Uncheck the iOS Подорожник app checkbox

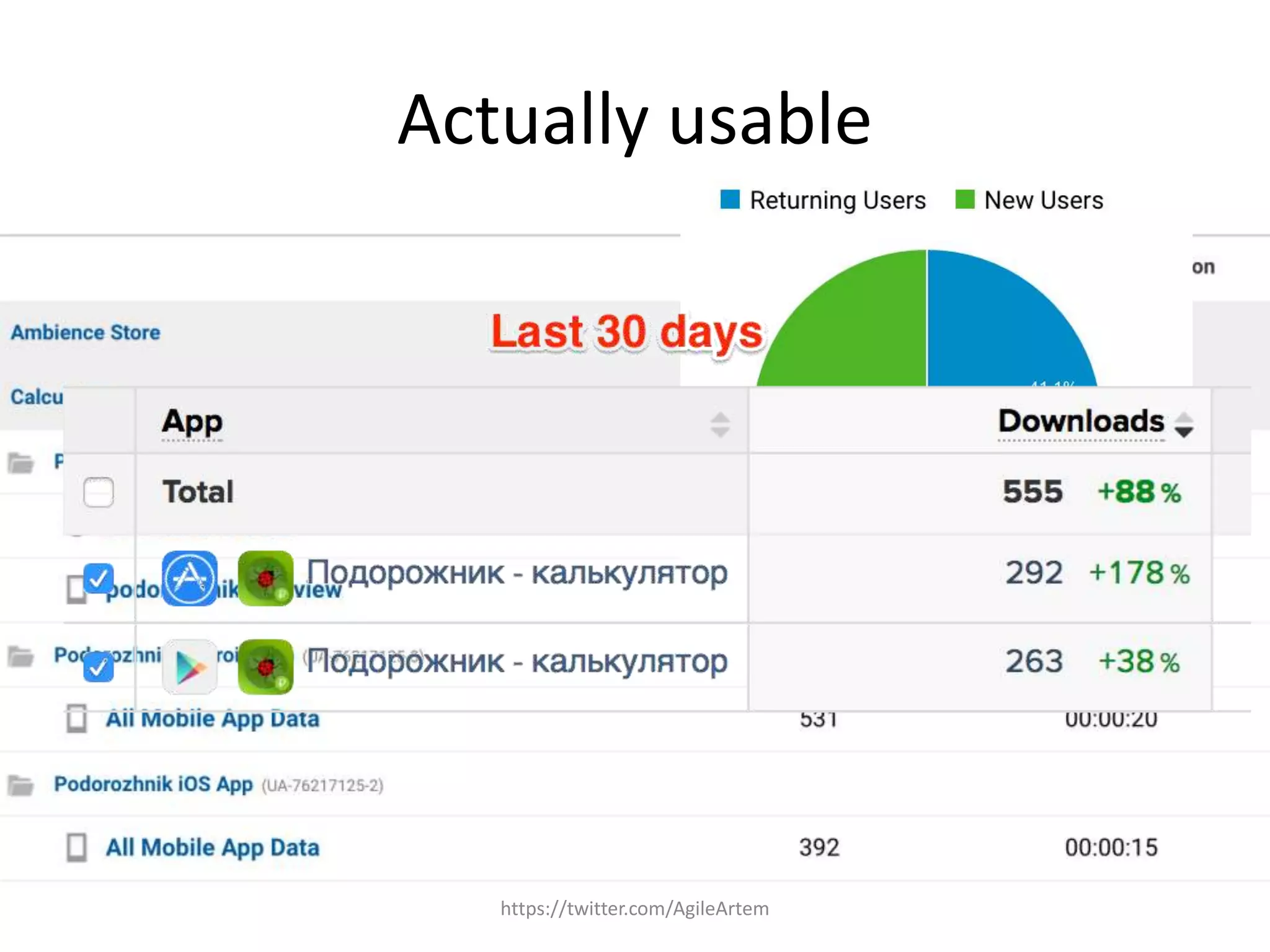click(99, 578)
